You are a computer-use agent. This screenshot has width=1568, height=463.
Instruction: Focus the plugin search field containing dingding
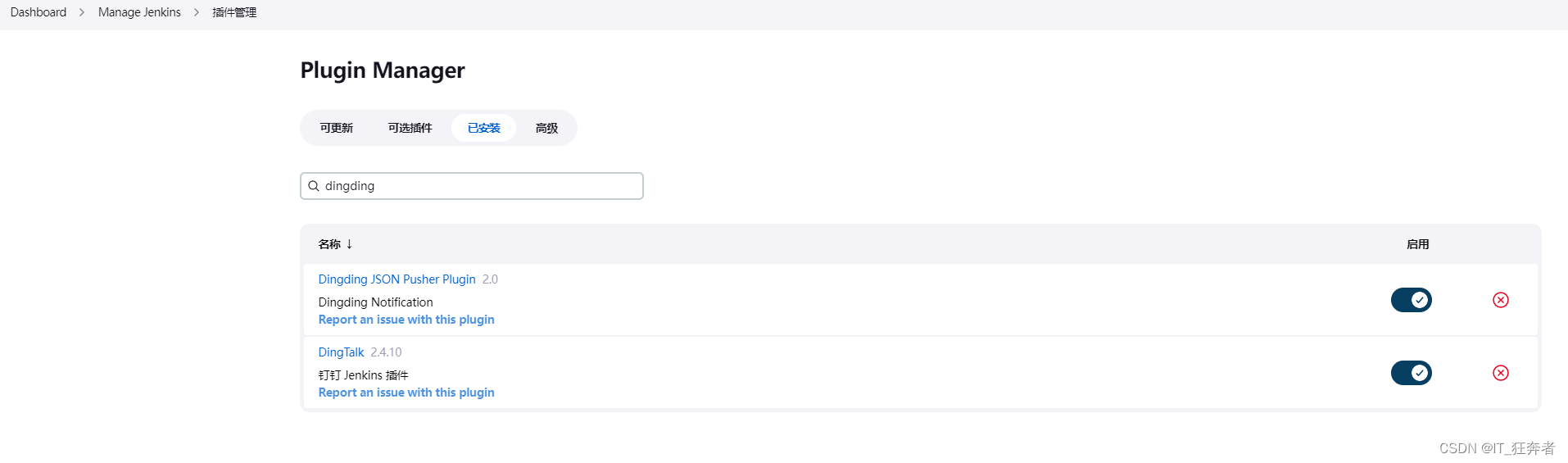(x=472, y=186)
